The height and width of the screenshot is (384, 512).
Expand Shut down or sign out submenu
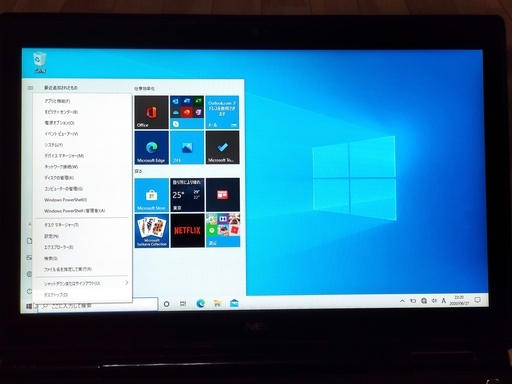(x=82, y=283)
